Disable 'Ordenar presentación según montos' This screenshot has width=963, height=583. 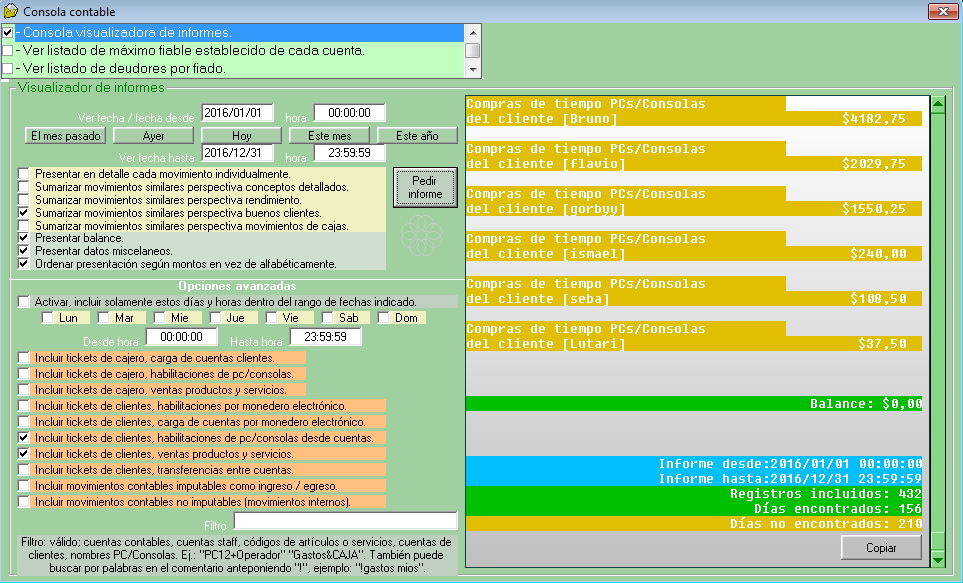pyautogui.click(x=23, y=264)
